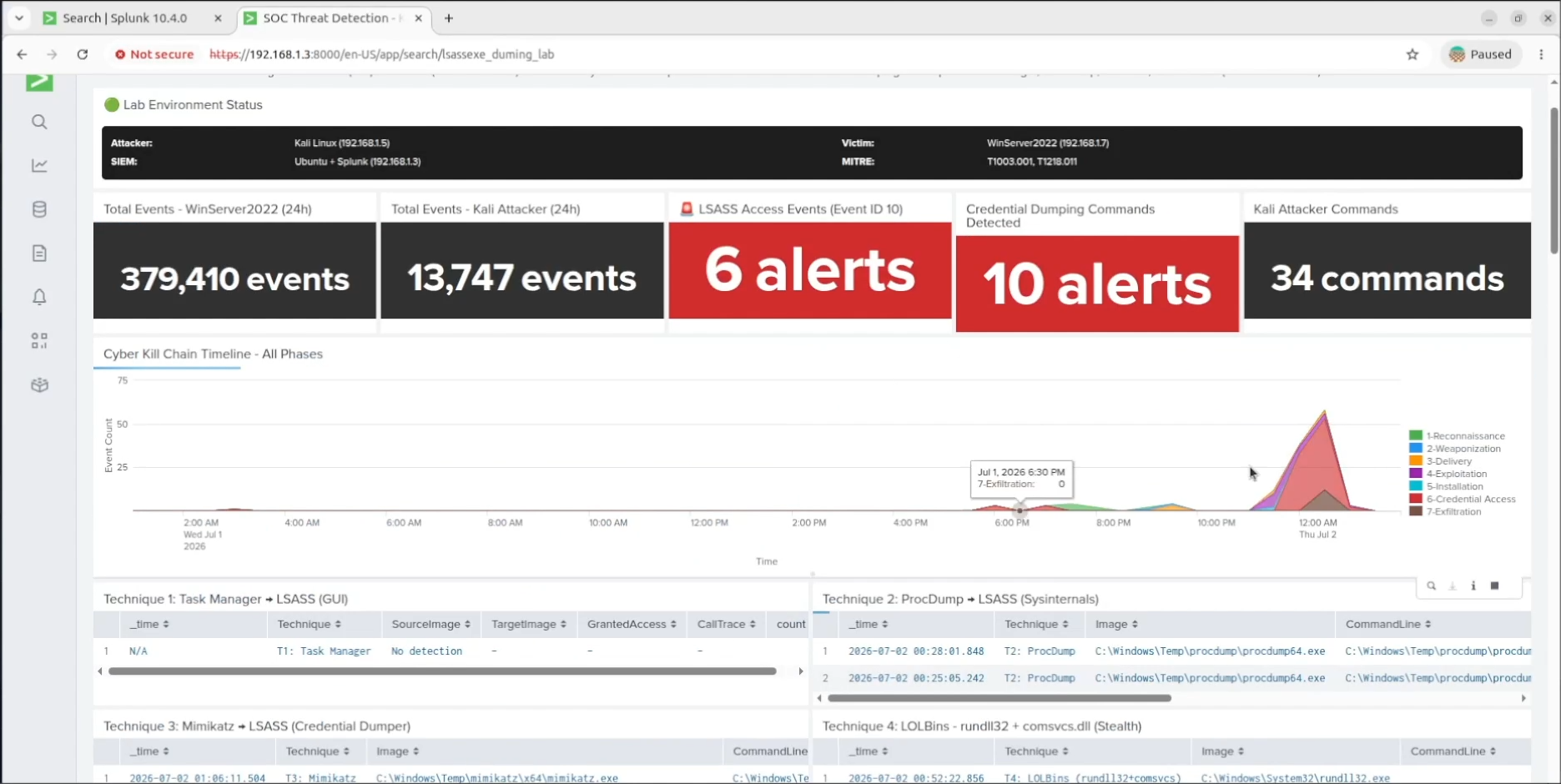Click the green Splunk logo icon in the sidebar
The width and height of the screenshot is (1561, 784).
tap(39, 82)
